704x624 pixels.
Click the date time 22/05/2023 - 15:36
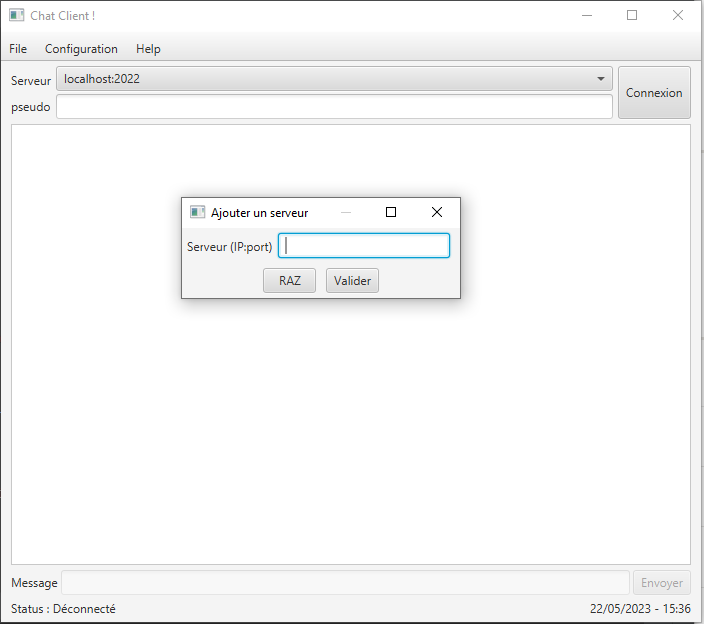pos(640,609)
